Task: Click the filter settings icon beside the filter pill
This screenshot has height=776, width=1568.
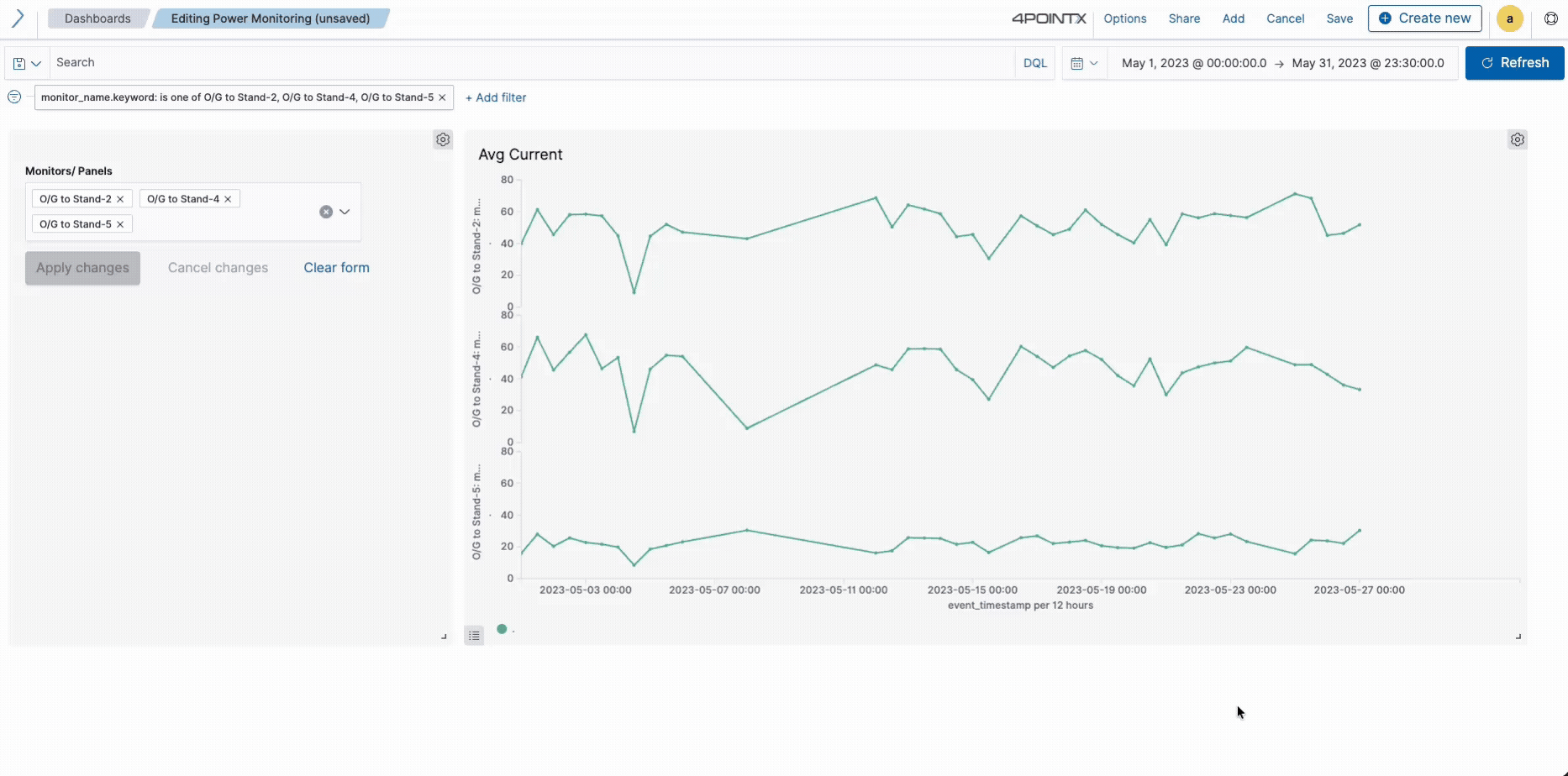Action: pos(13,97)
